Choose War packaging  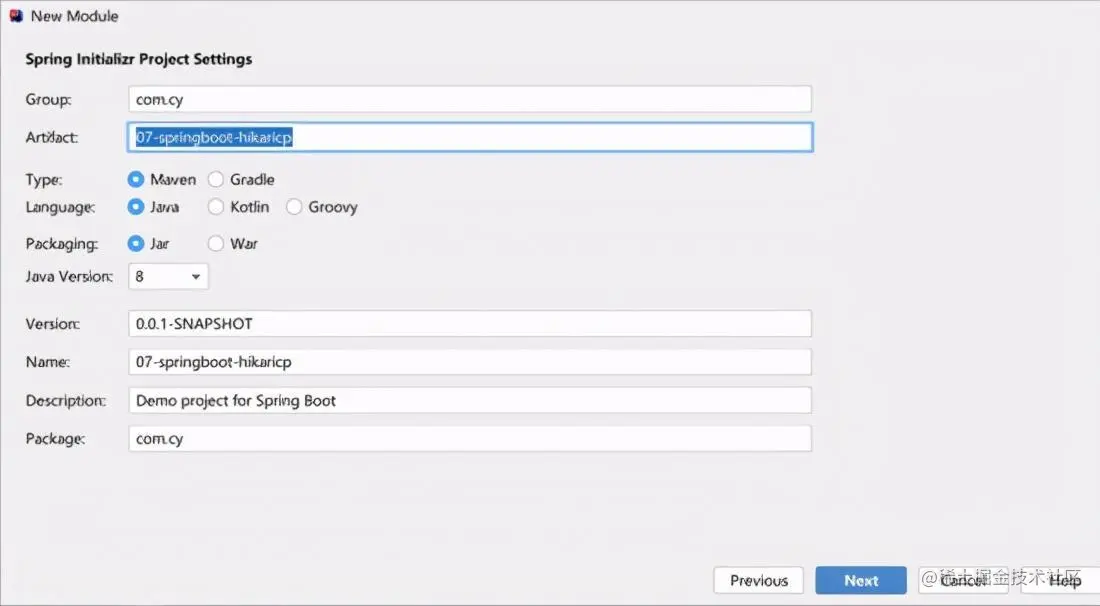click(215, 243)
